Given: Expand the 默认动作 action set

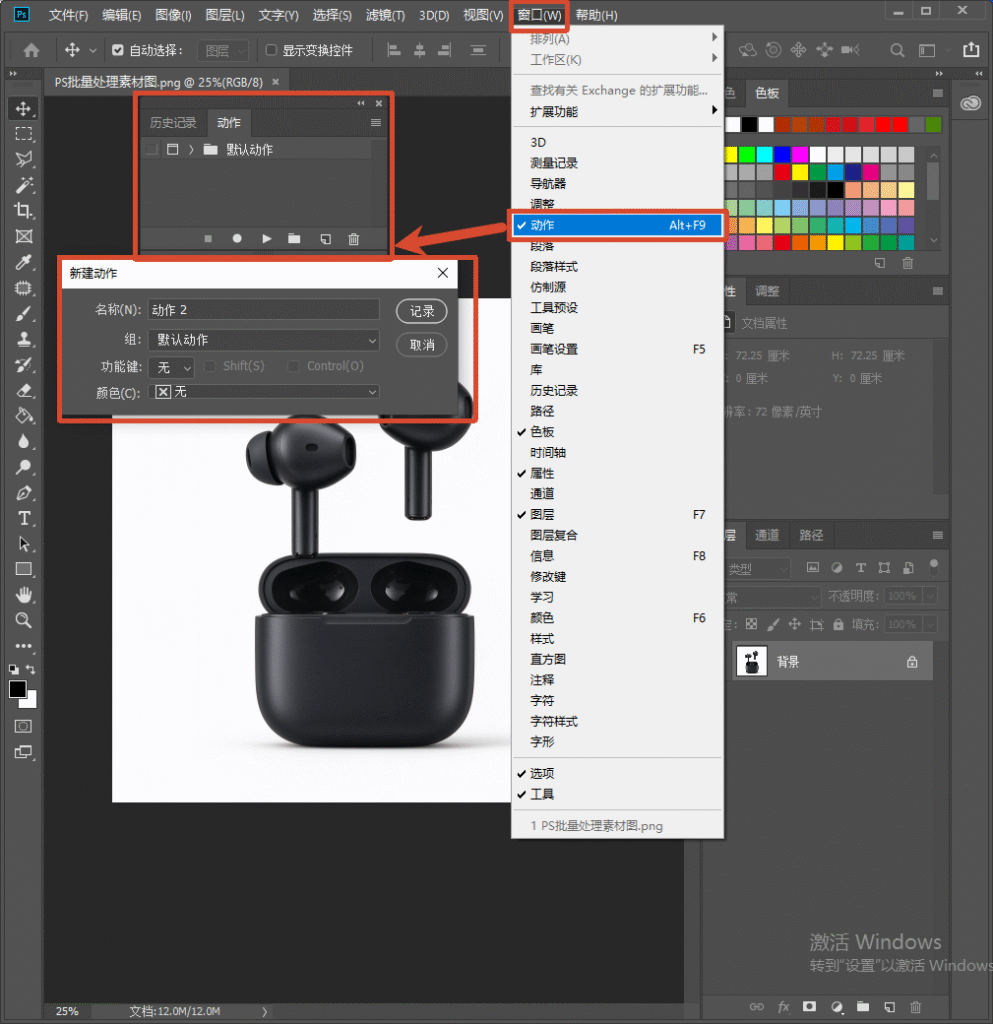Looking at the screenshot, I should tap(191, 150).
